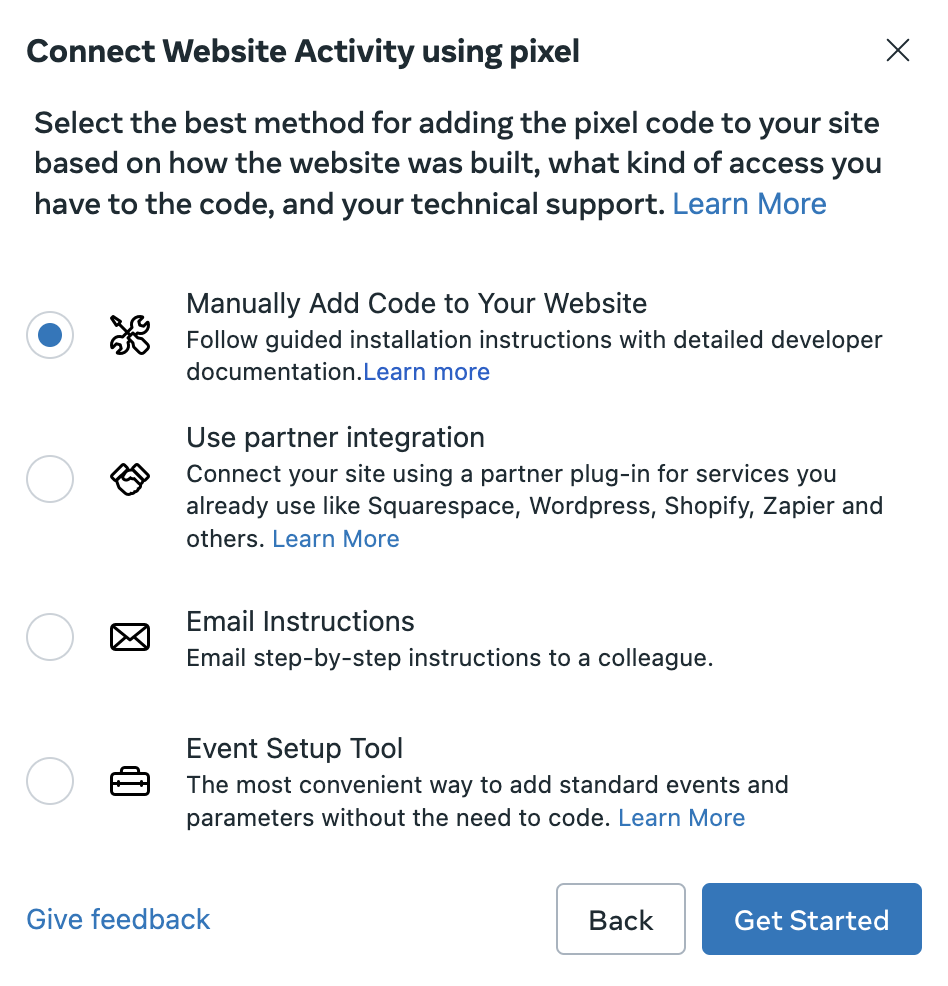Click Learn more under Manually Add Code
The image size is (948, 986).
(426, 371)
